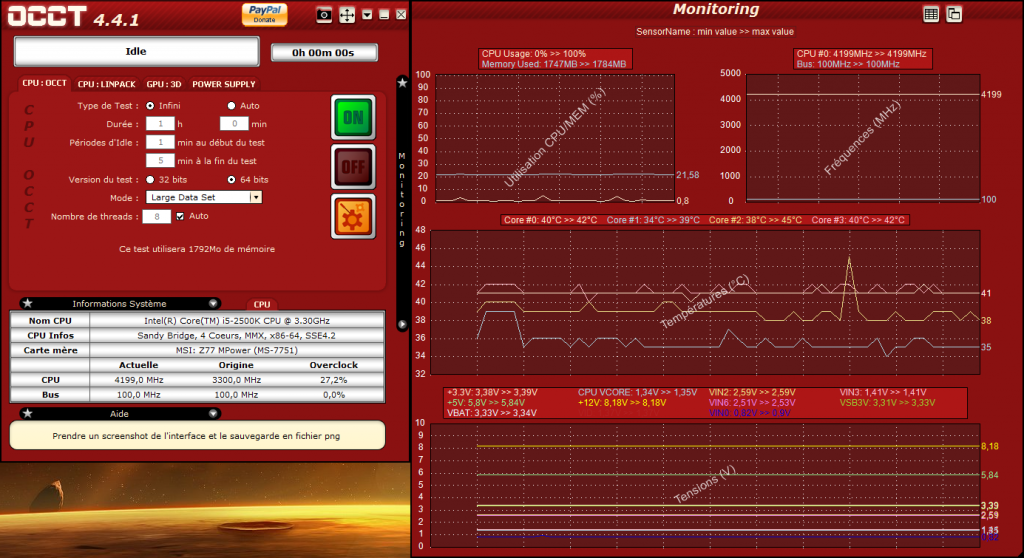Click the Idle status box
Image resolution: width=1024 pixels, height=558 pixels.
coord(136,51)
